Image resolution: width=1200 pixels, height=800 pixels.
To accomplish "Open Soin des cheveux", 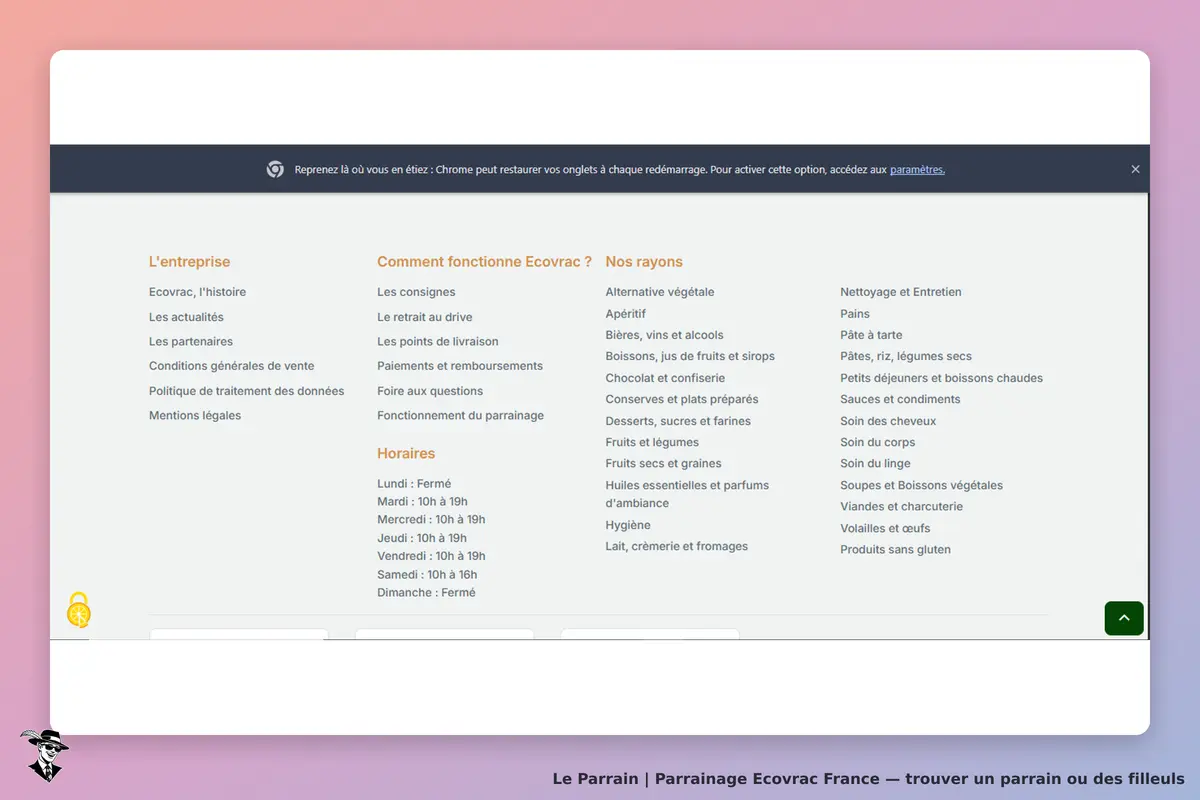I will (x=888, y=421).
